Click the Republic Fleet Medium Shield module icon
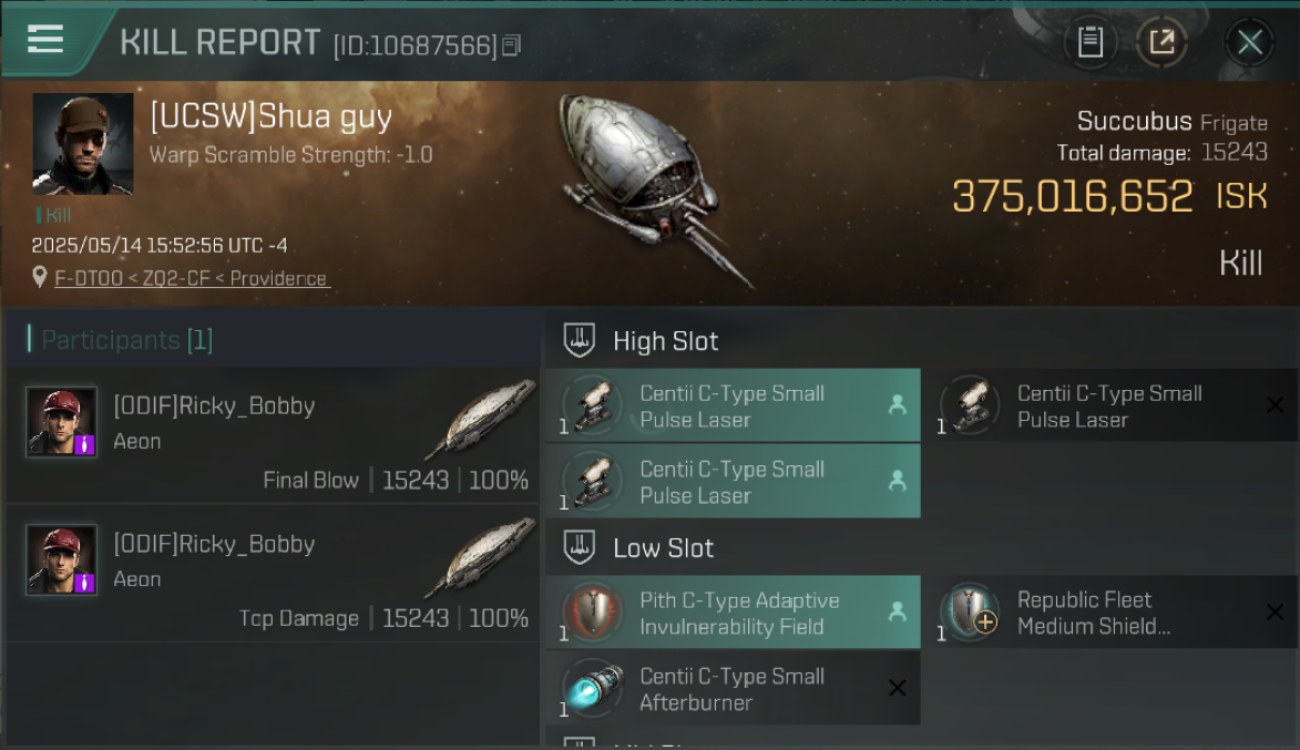The width and height of the screenshot is (1300, 750). [969, 611]
